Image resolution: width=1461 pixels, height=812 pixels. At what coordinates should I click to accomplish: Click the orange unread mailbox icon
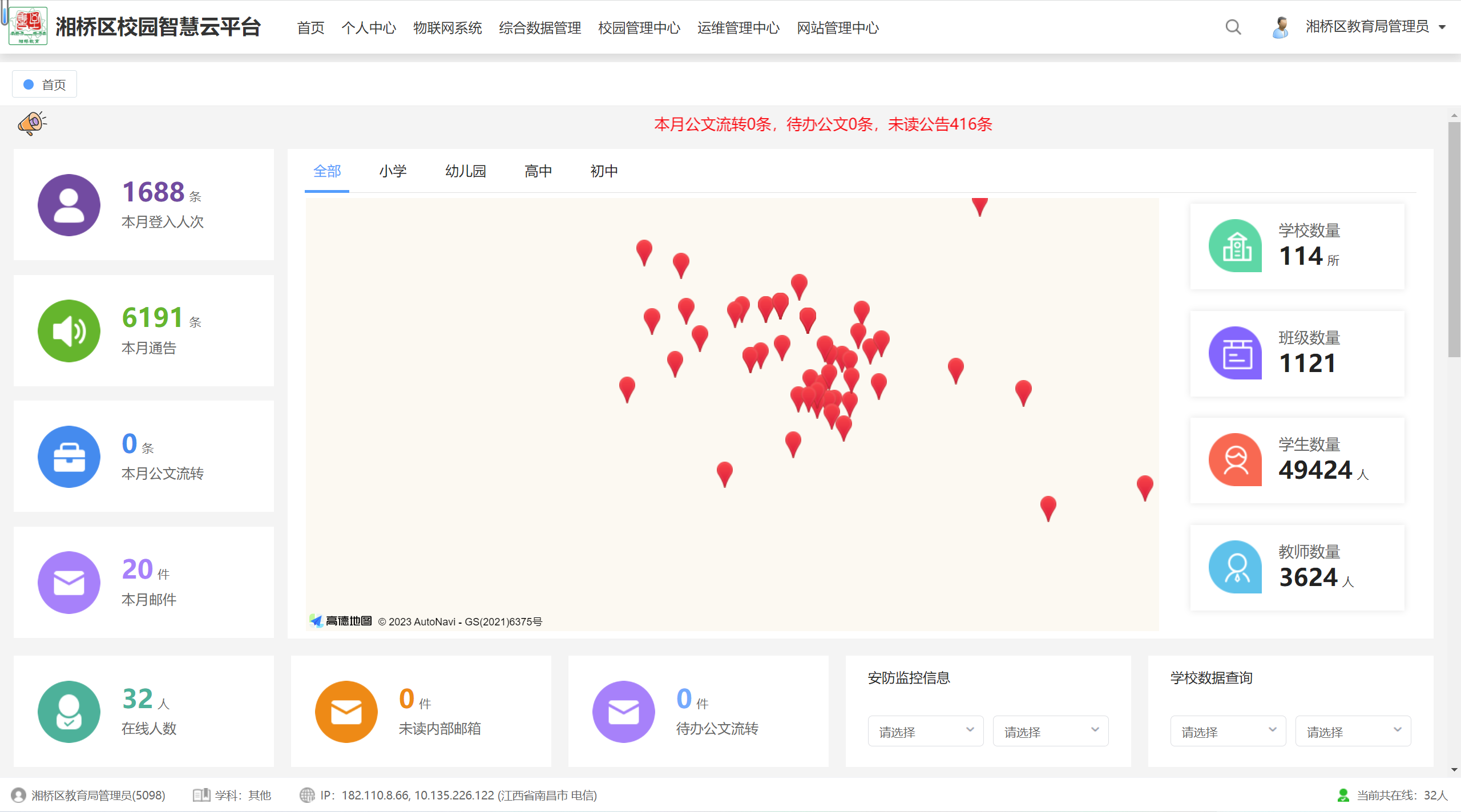346,712
